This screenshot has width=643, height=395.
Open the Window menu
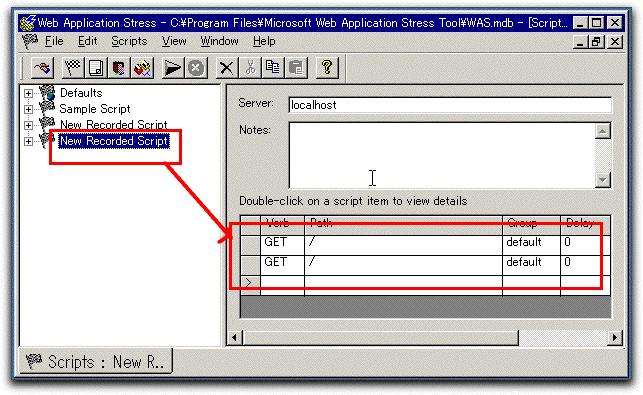(219, 41)
